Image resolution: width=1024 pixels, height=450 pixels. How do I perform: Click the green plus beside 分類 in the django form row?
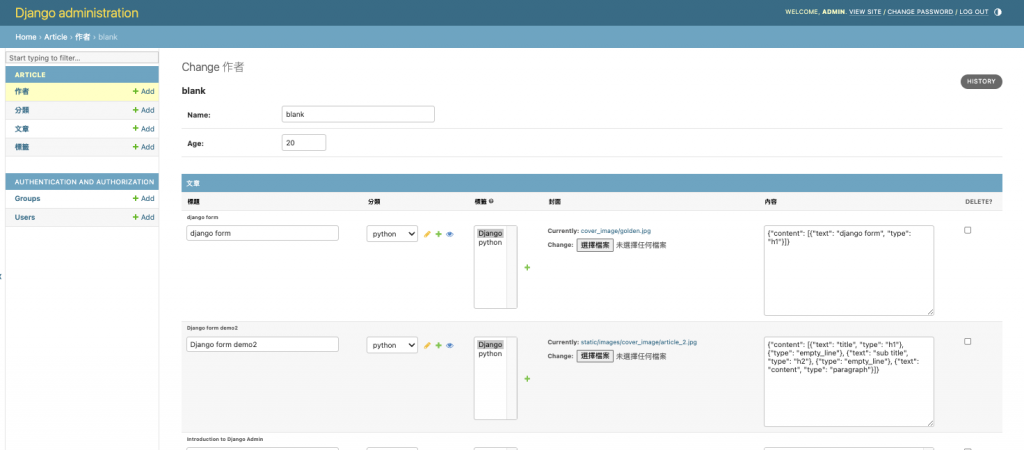click(439, 234)
